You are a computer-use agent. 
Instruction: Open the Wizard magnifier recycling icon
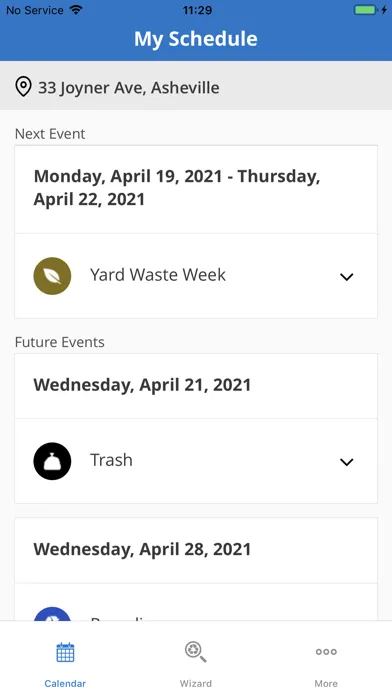click(x=195, y=652)
